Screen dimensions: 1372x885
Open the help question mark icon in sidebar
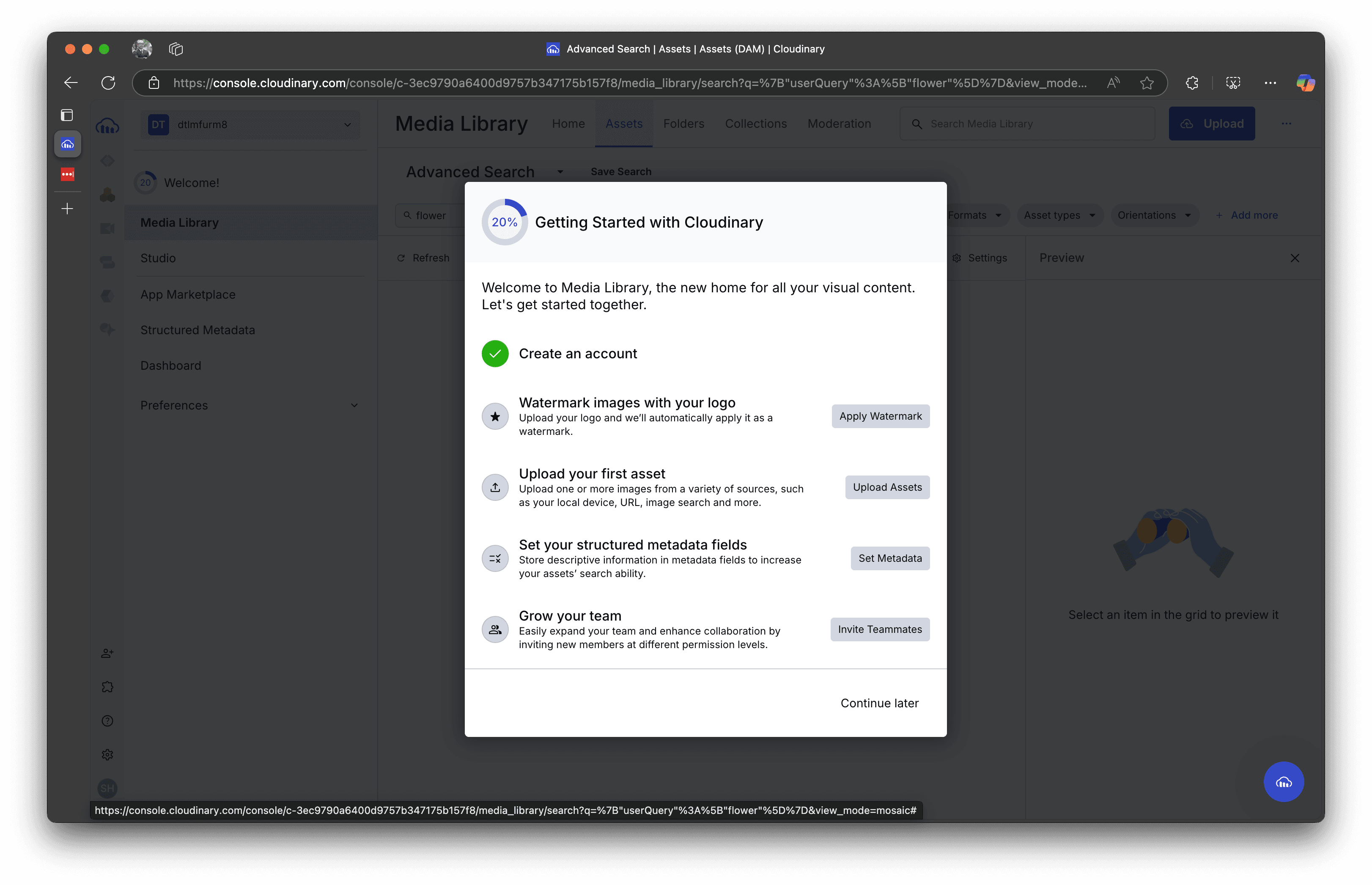point(107,720)
